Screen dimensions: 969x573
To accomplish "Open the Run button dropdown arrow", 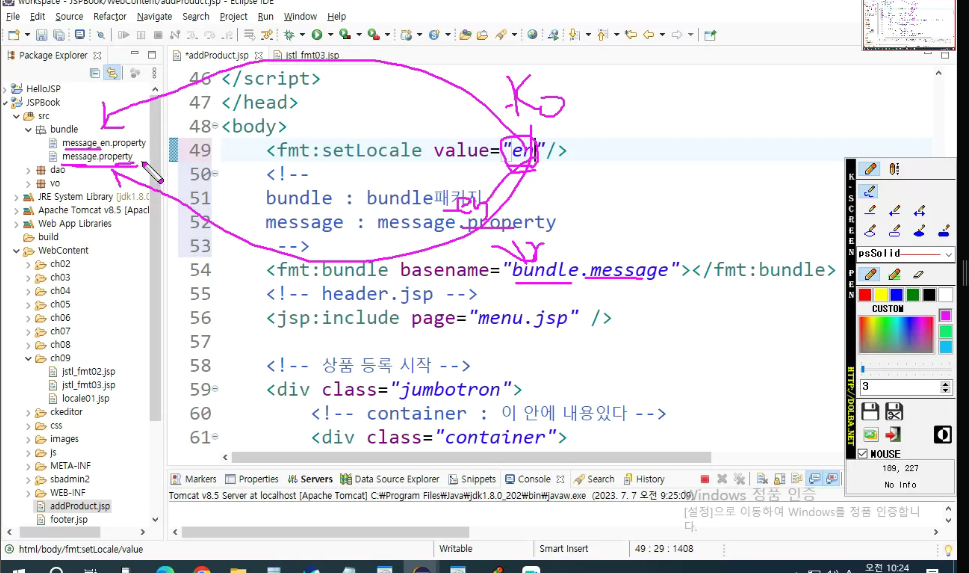I will pos(330,35).
